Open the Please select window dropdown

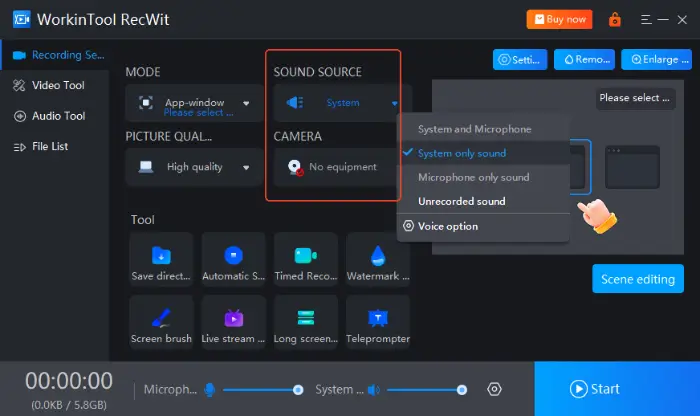tap(635, 98)
